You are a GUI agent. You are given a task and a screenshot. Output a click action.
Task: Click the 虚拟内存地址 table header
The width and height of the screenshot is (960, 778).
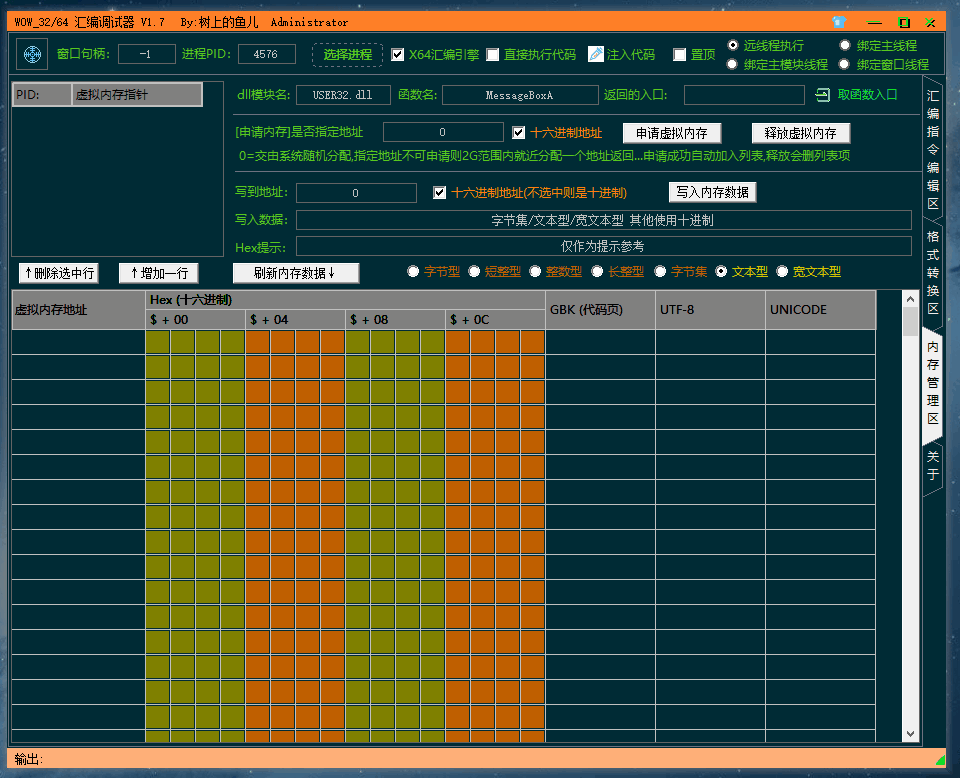pyautogui.click(x=78, y=310)
